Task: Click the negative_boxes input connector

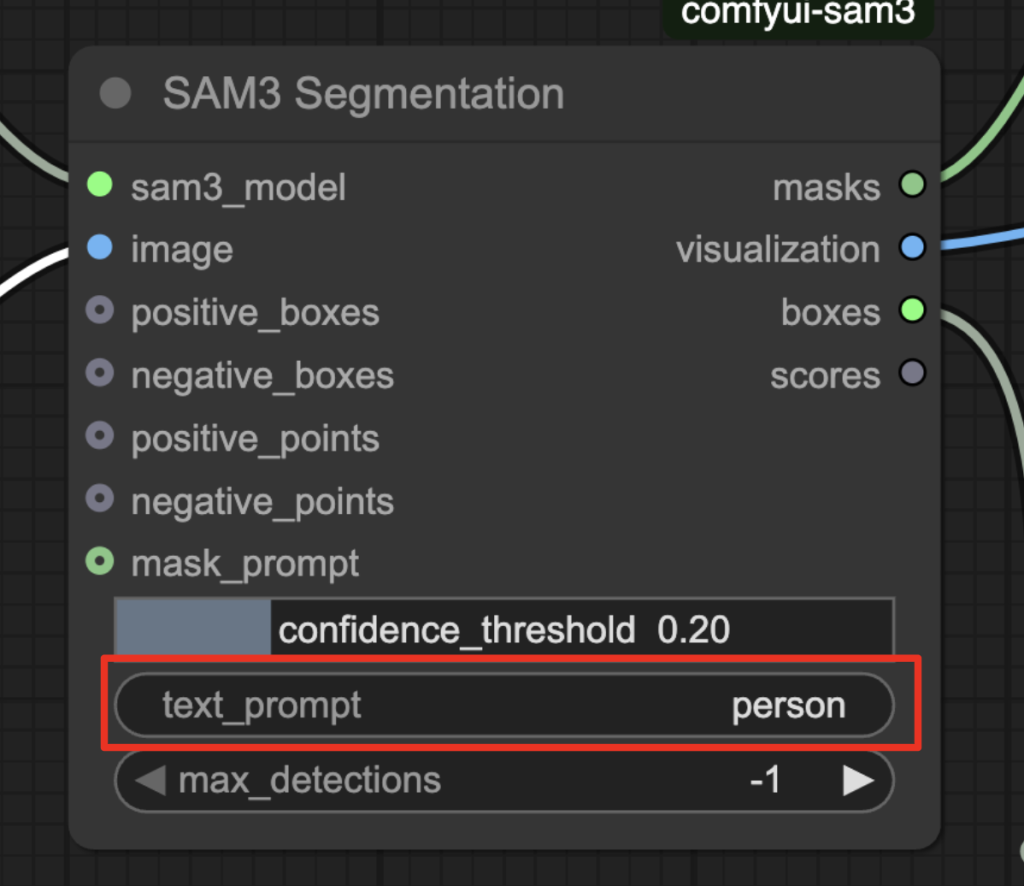Action: (x=99, y=375)
